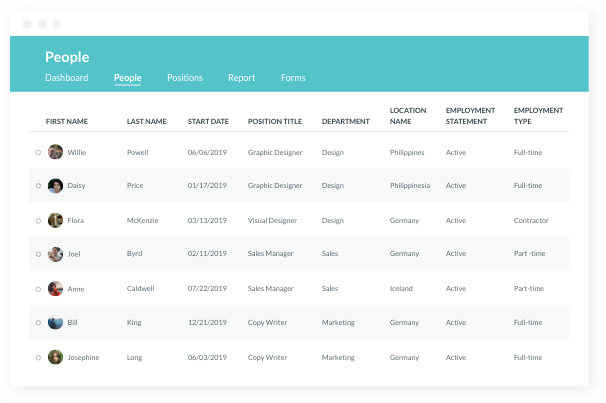This screenshot has width=606, height=403.
Task: Click the last name "Long"
Action: coord(134,358)
